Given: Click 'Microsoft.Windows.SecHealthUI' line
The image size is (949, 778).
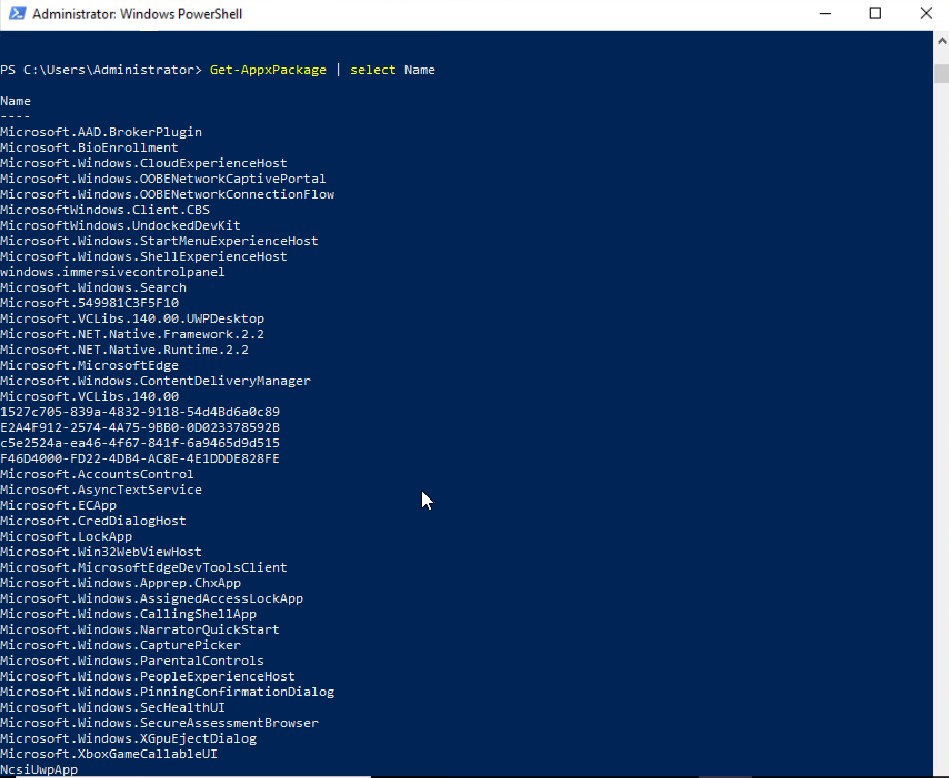Looking at the screenshot, I should click(x=113, y=708).
